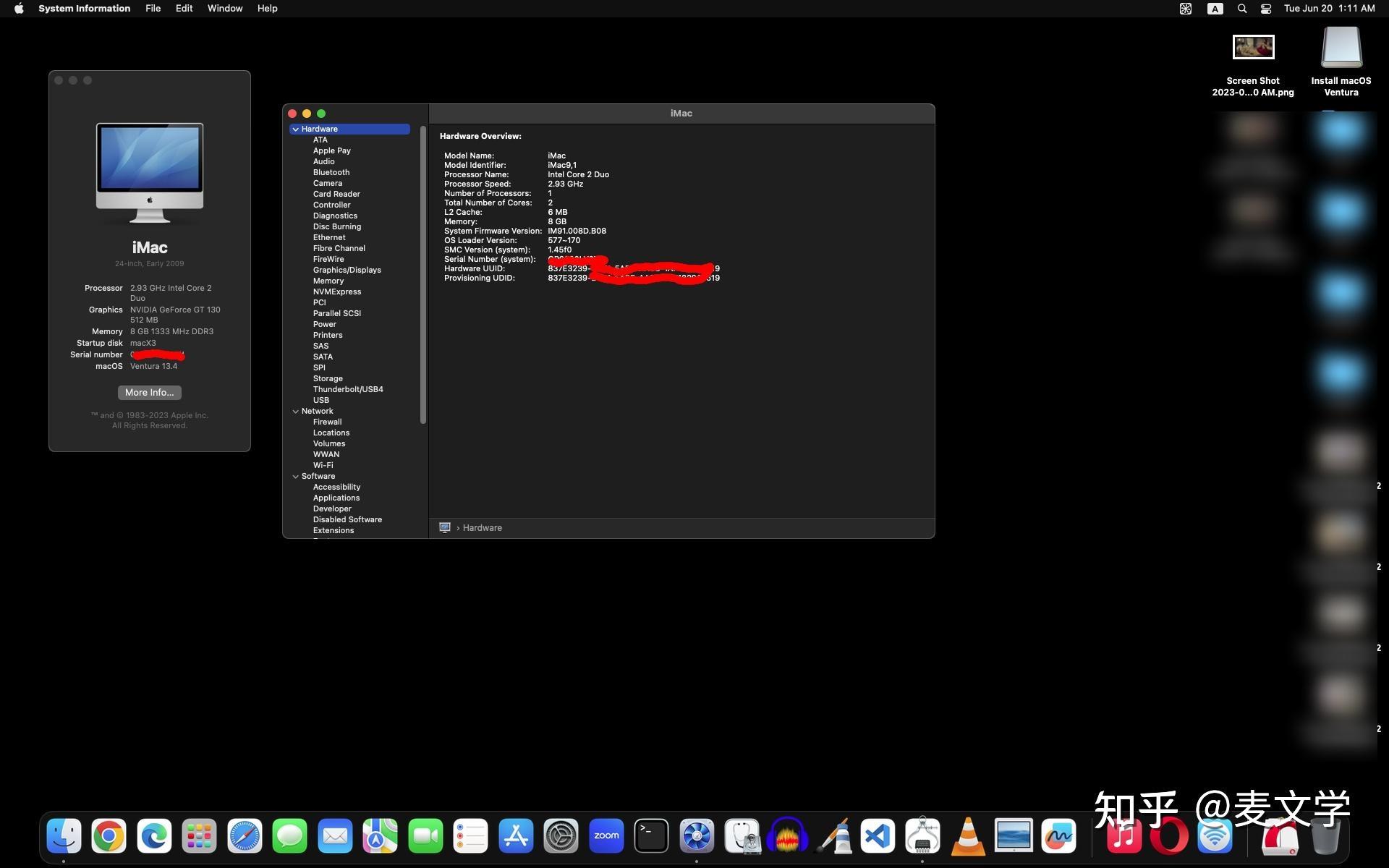
Task: Click the computer icon in the path bar
Action: click(445, 528)
